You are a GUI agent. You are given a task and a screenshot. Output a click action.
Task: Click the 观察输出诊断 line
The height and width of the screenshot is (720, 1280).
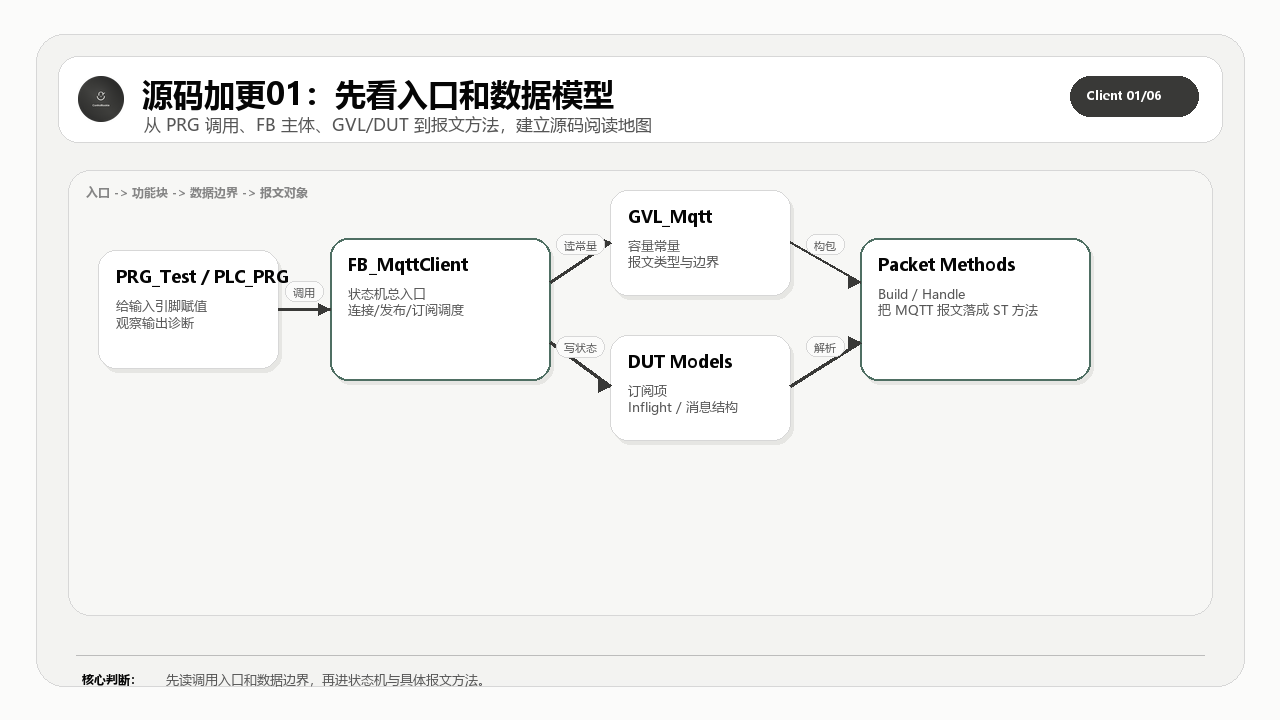tap(155, 323)
